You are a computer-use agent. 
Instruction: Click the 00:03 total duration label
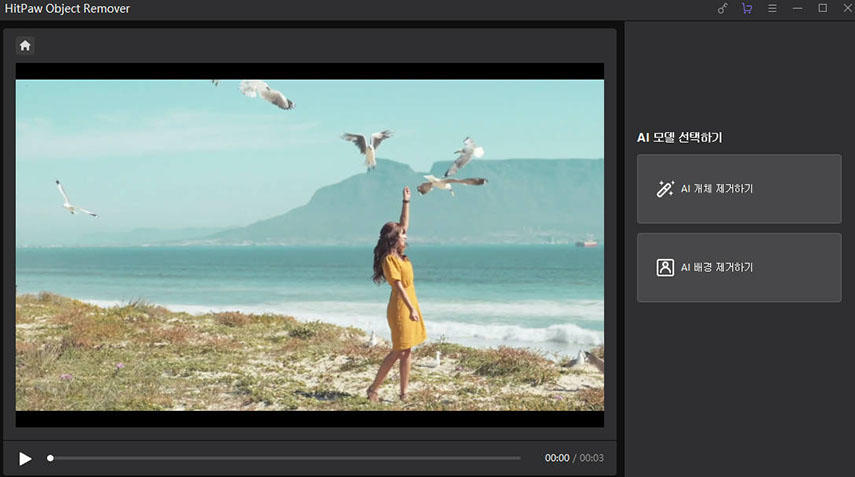tap(592, 458)
